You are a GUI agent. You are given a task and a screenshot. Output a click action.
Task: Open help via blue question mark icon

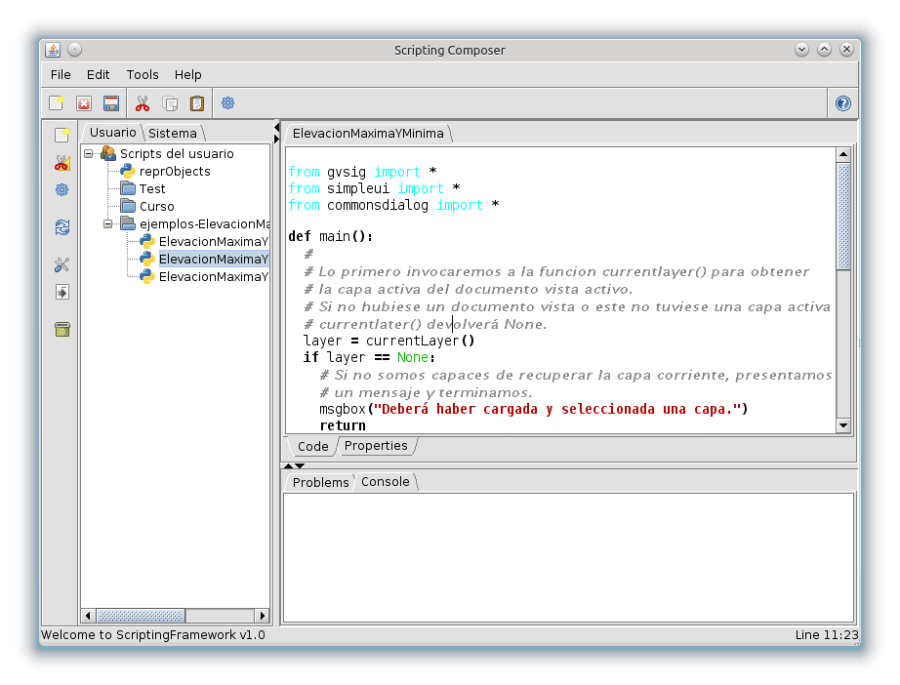click(x=842, y=103)
